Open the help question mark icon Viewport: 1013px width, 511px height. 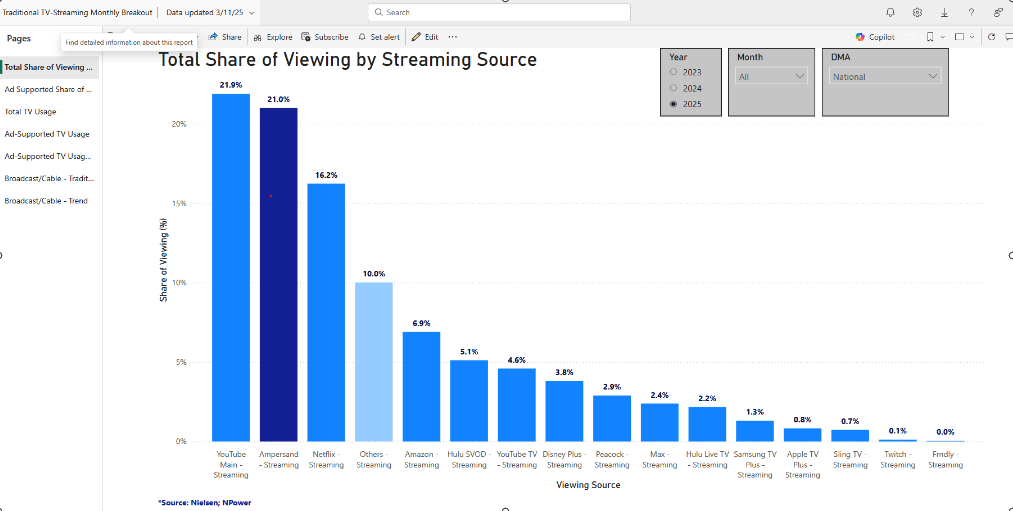click(x=971, y=12)
